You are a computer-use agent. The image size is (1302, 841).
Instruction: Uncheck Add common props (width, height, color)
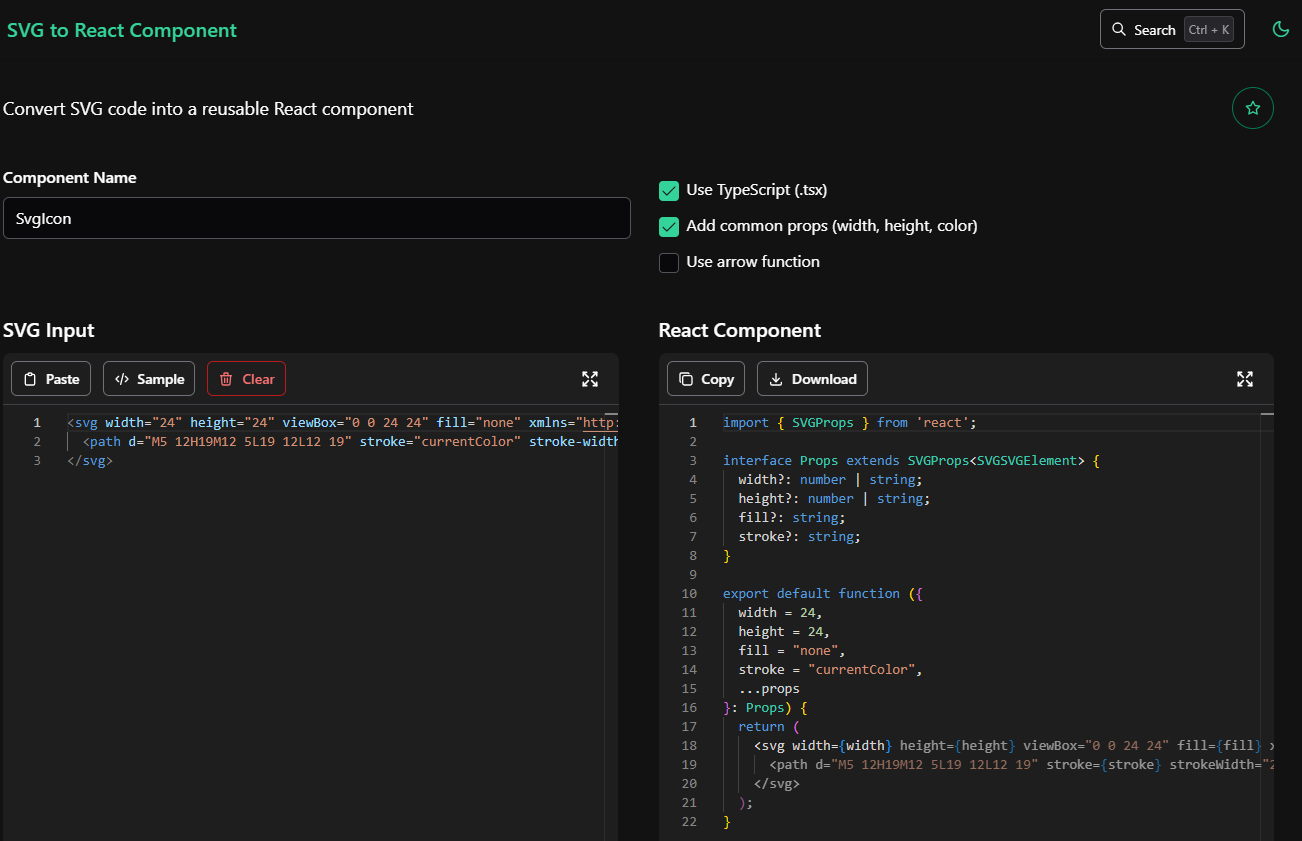tap(668, 226)
